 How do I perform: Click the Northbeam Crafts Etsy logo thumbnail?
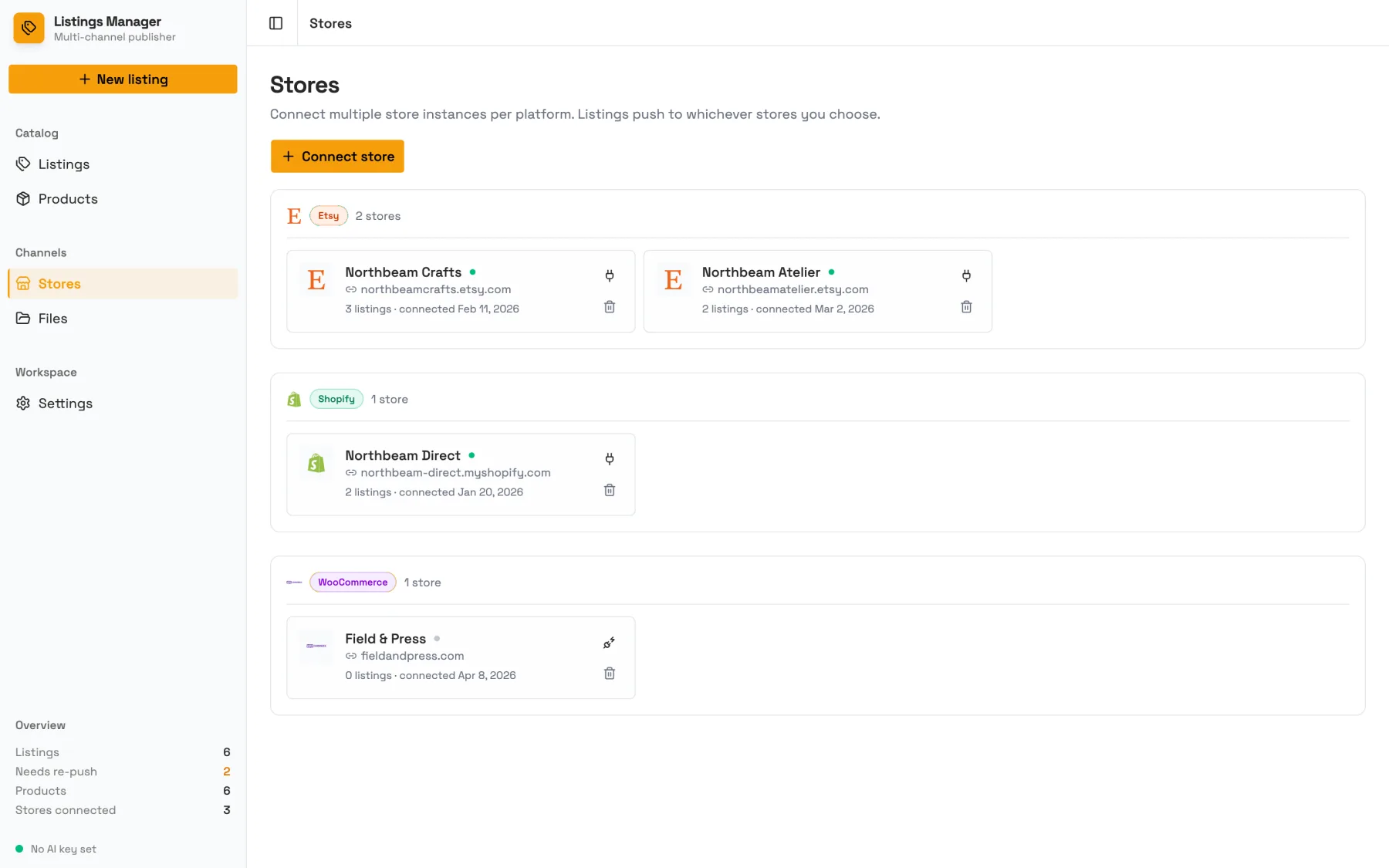tap(316, 279)
